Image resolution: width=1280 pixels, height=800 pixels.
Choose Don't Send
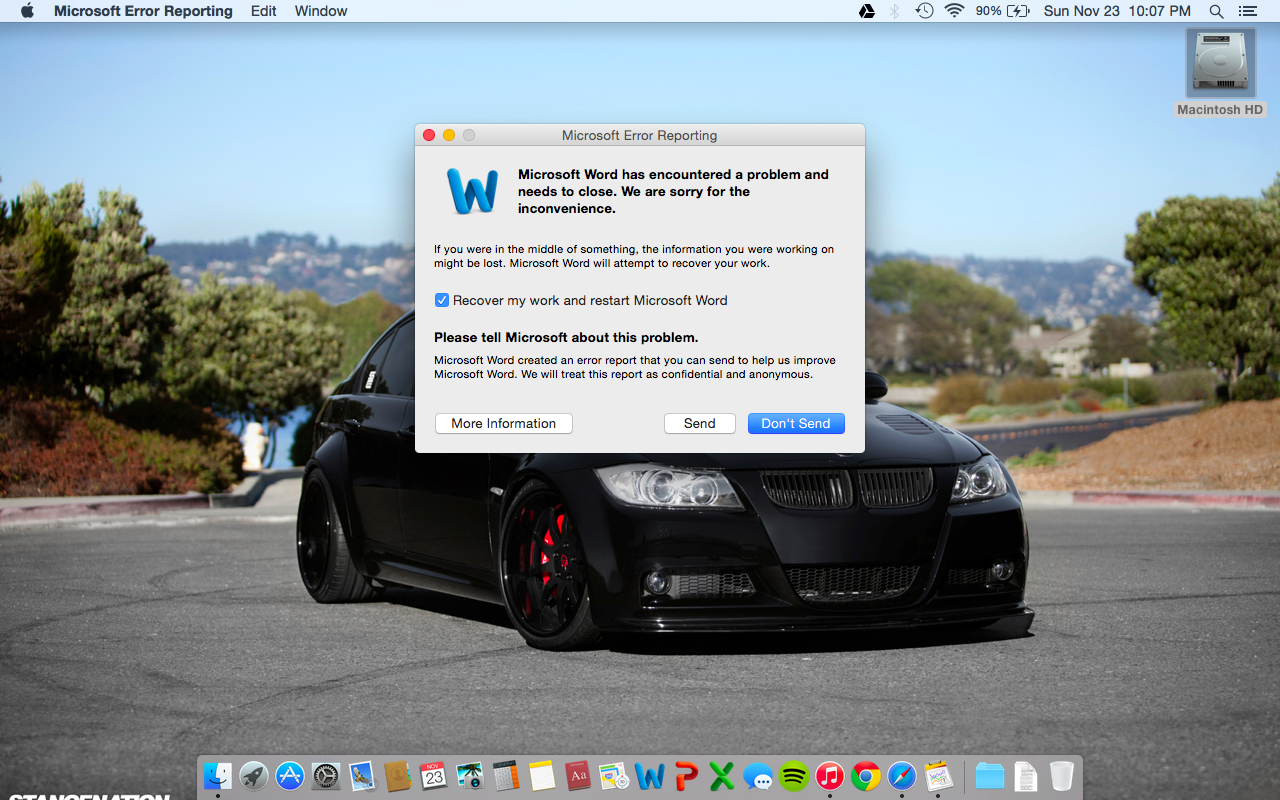click(x=796, y=423)
